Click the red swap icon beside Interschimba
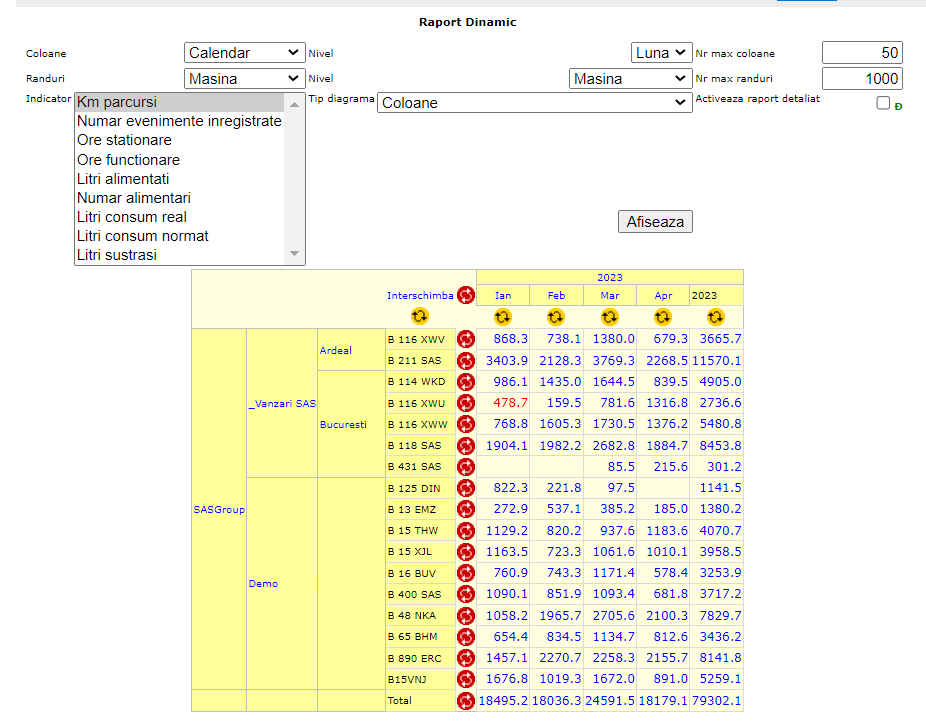 (466, 295)
